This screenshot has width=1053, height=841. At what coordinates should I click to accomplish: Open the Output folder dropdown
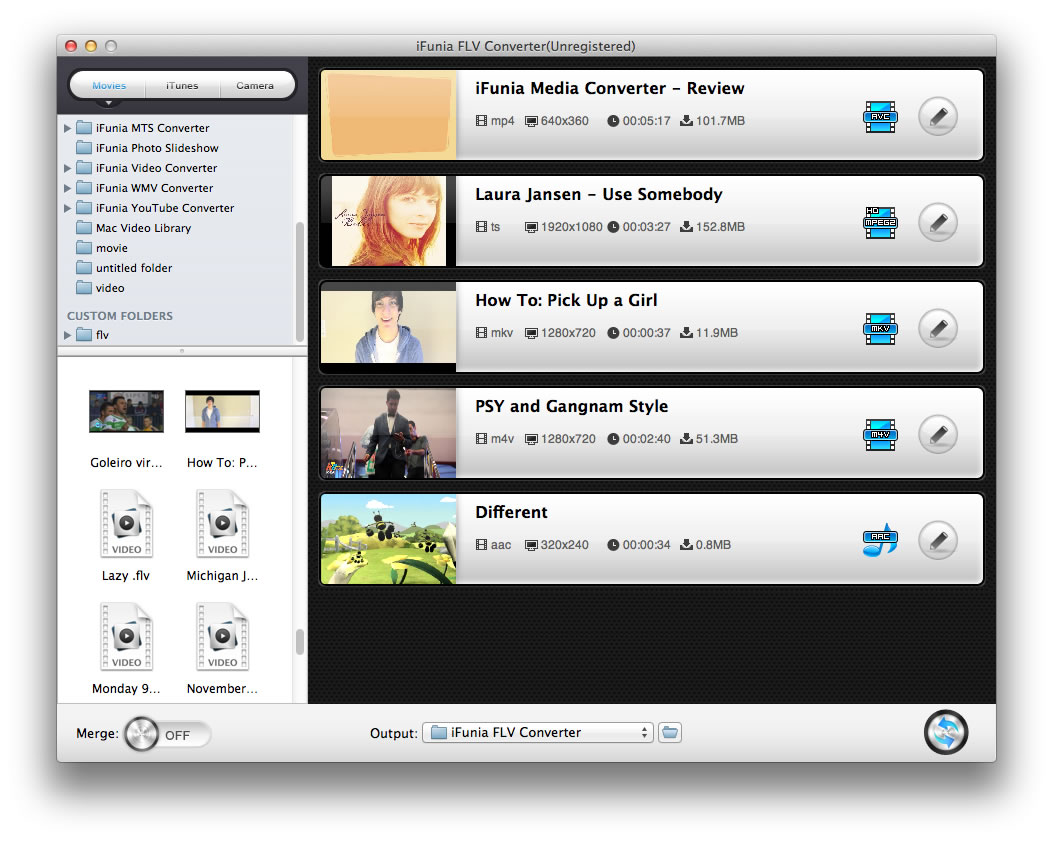[x=537, y=732]
